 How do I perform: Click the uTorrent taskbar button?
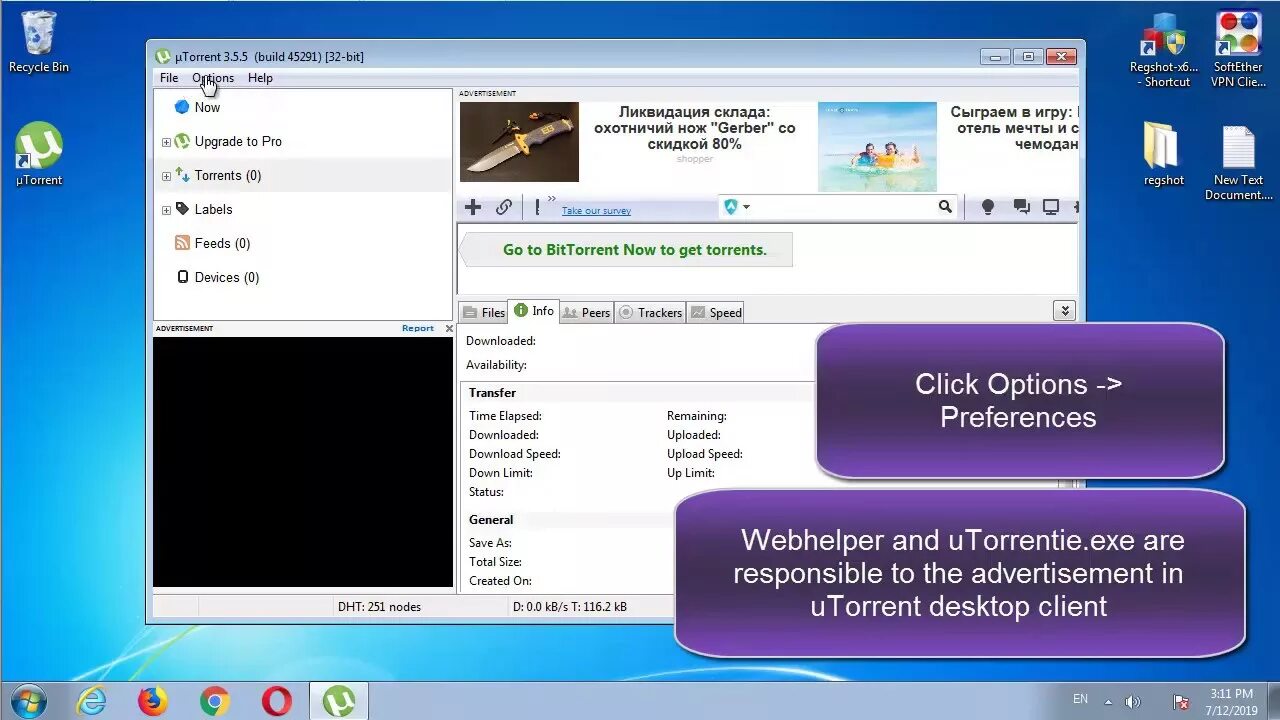coord(339,702)
